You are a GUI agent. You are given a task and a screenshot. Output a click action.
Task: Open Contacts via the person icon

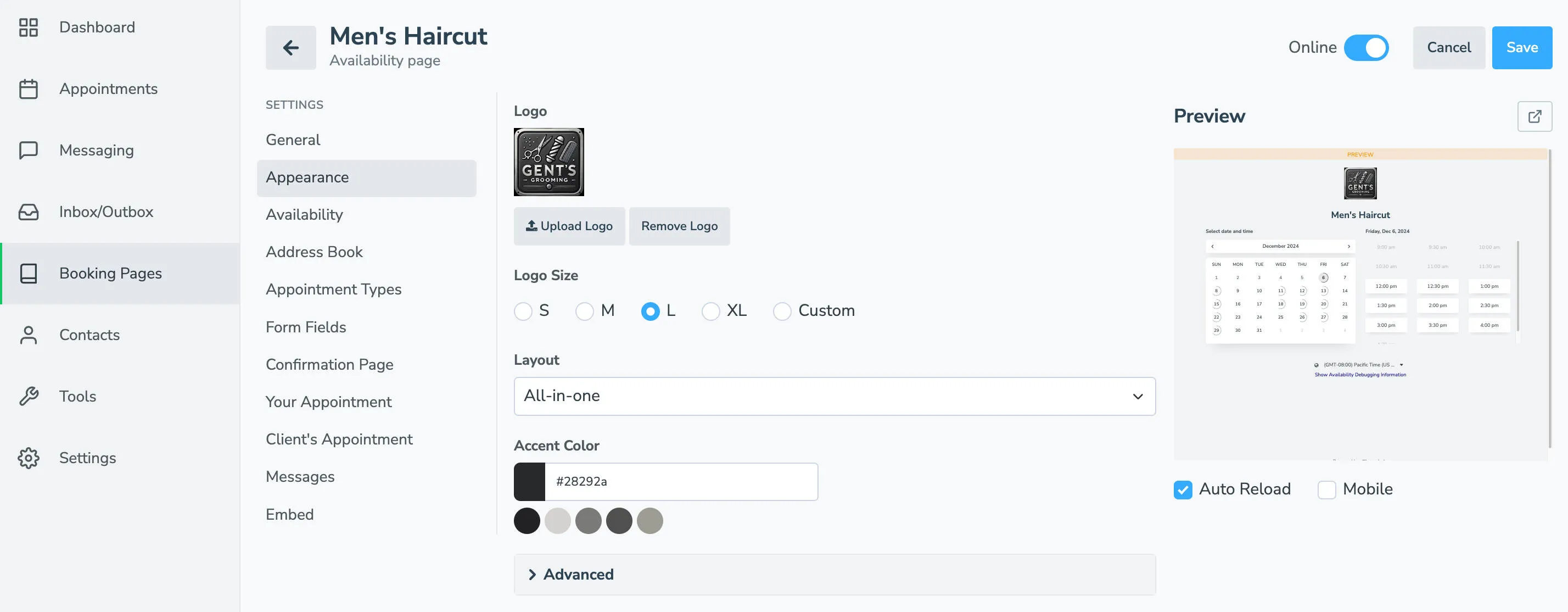pos(28,335)
